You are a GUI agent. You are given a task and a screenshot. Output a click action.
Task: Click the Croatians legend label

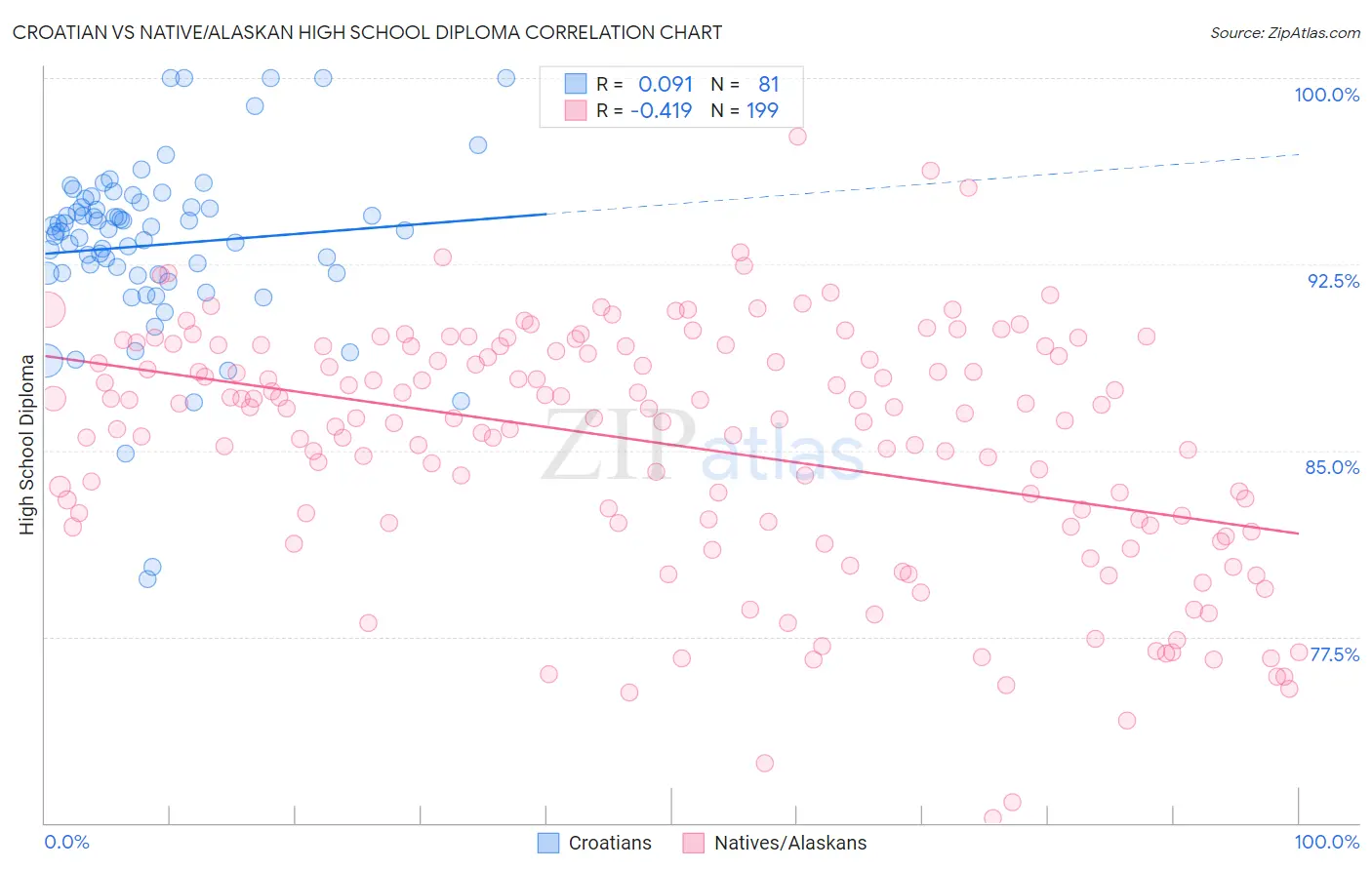pos(610,843)
